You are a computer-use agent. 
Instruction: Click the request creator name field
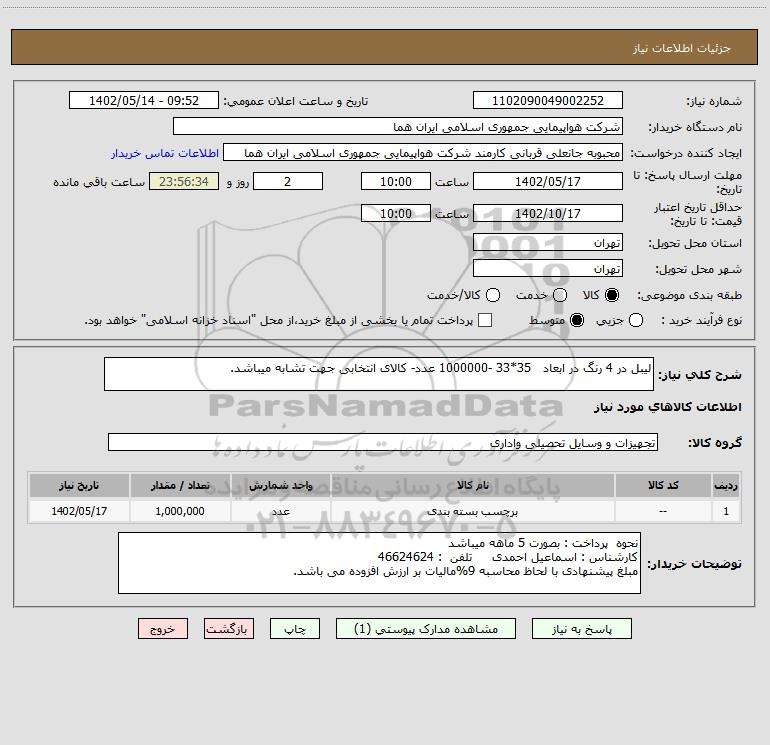point(423,152)
